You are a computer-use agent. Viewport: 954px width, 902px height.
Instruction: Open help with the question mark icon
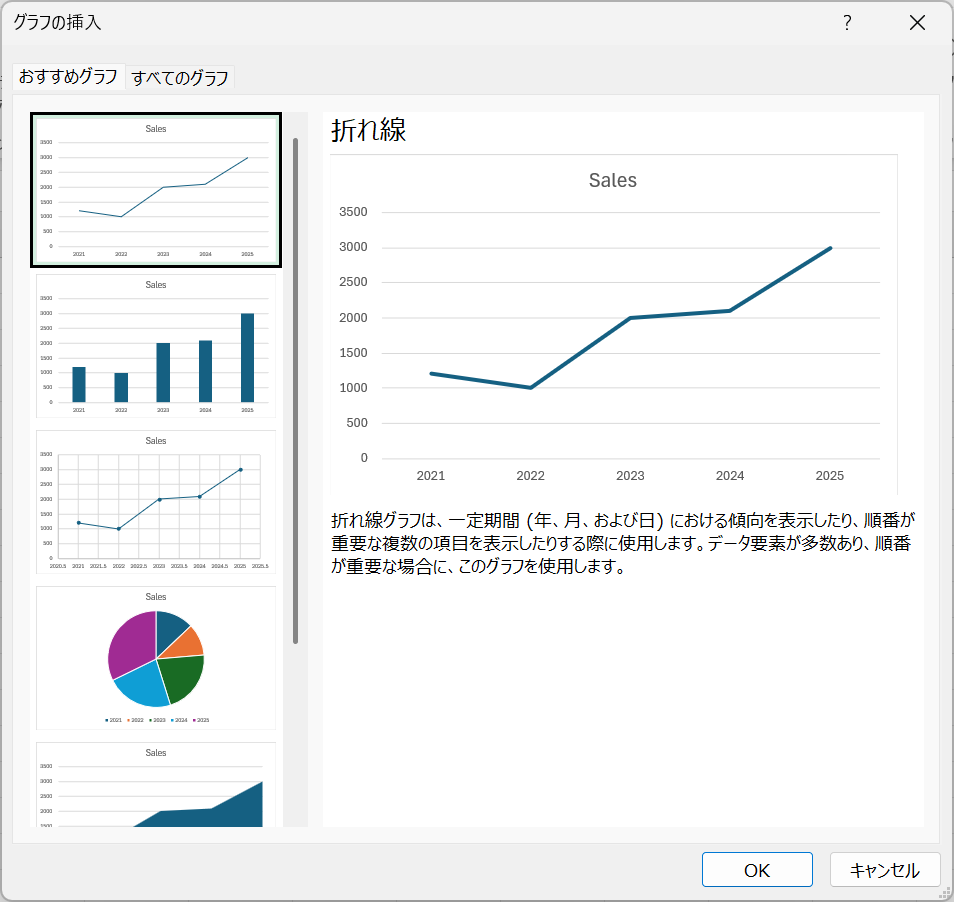(x=847, y=23)
